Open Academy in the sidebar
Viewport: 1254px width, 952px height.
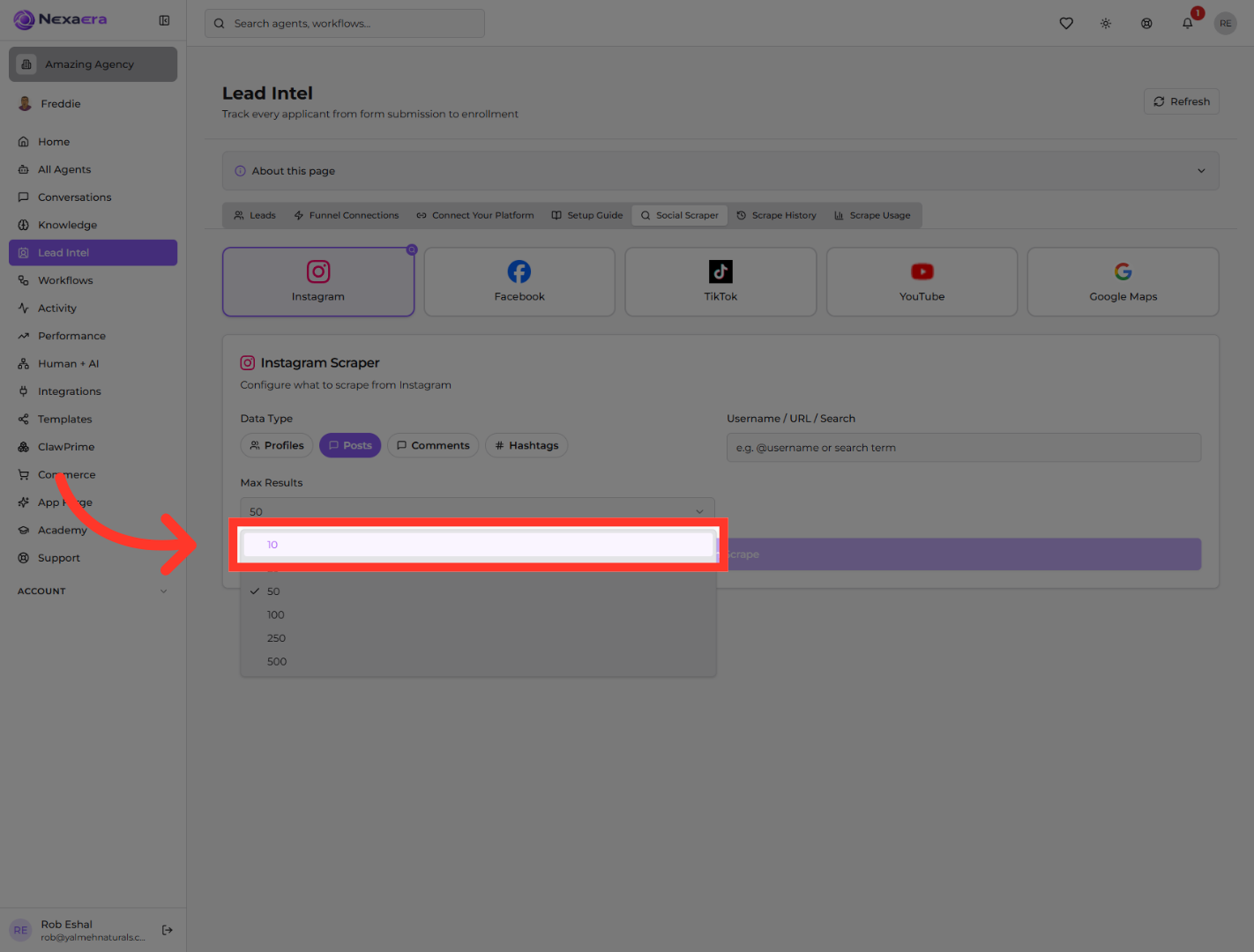[x=93, y=531]
